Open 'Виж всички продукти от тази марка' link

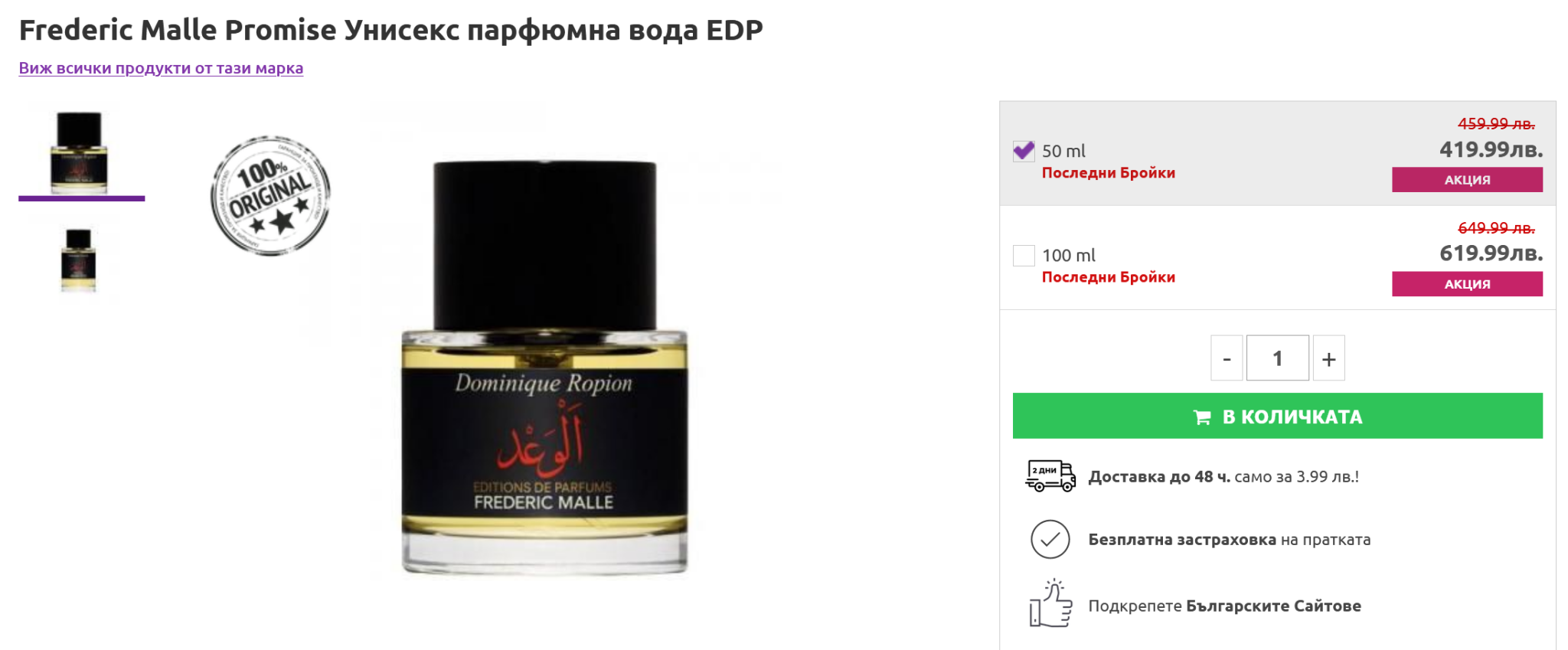click(x=161, y=68)
